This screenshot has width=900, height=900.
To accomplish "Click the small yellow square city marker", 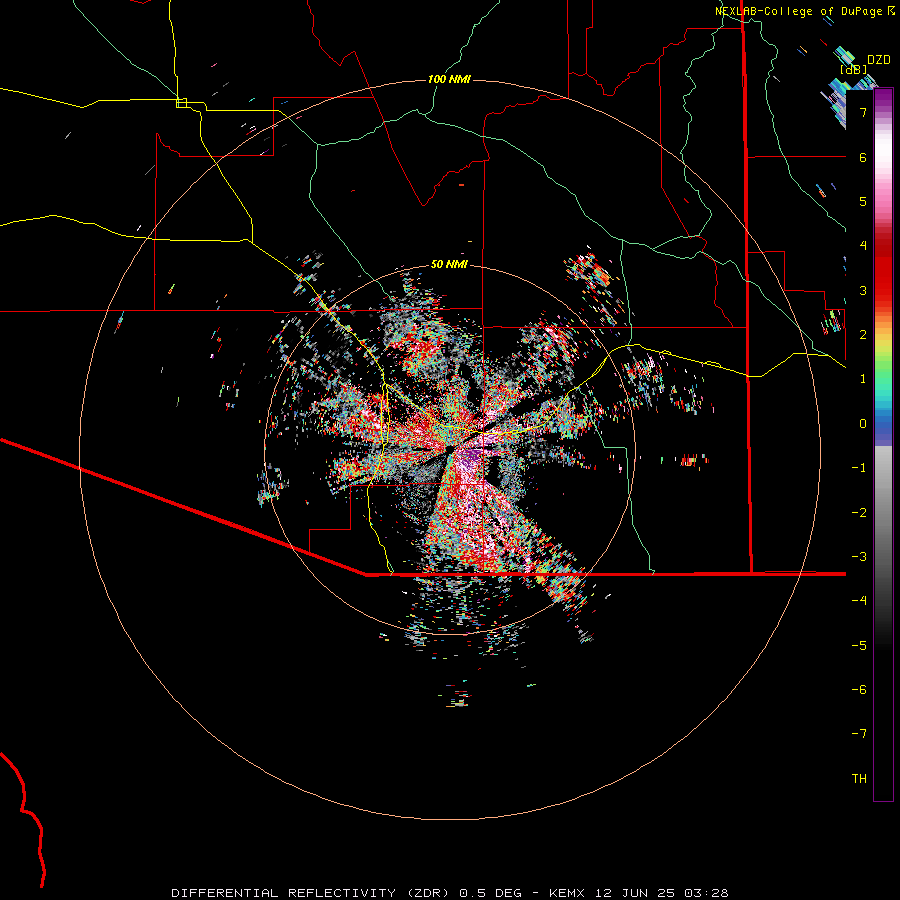I will click(181, 103).
